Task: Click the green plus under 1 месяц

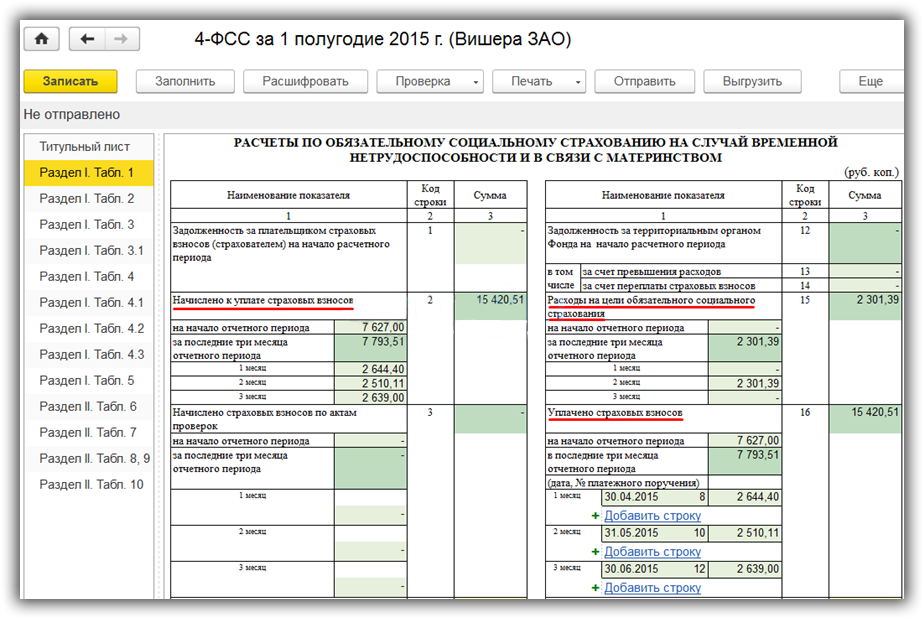Action: click(x=596, y=516)
